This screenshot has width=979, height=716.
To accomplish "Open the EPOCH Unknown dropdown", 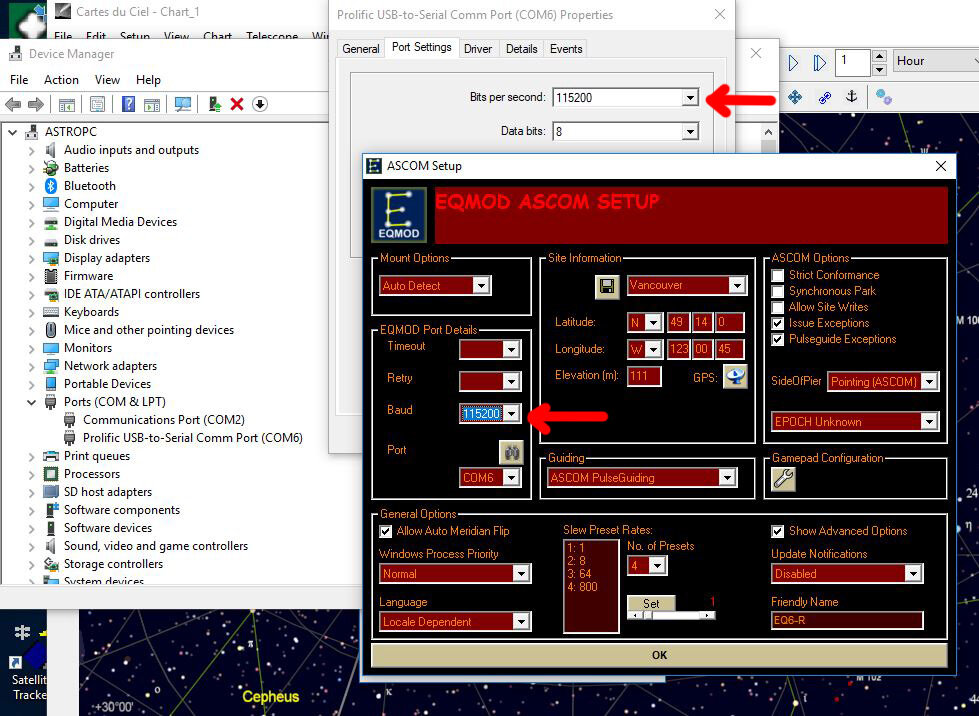I will (x=929, y=422).
